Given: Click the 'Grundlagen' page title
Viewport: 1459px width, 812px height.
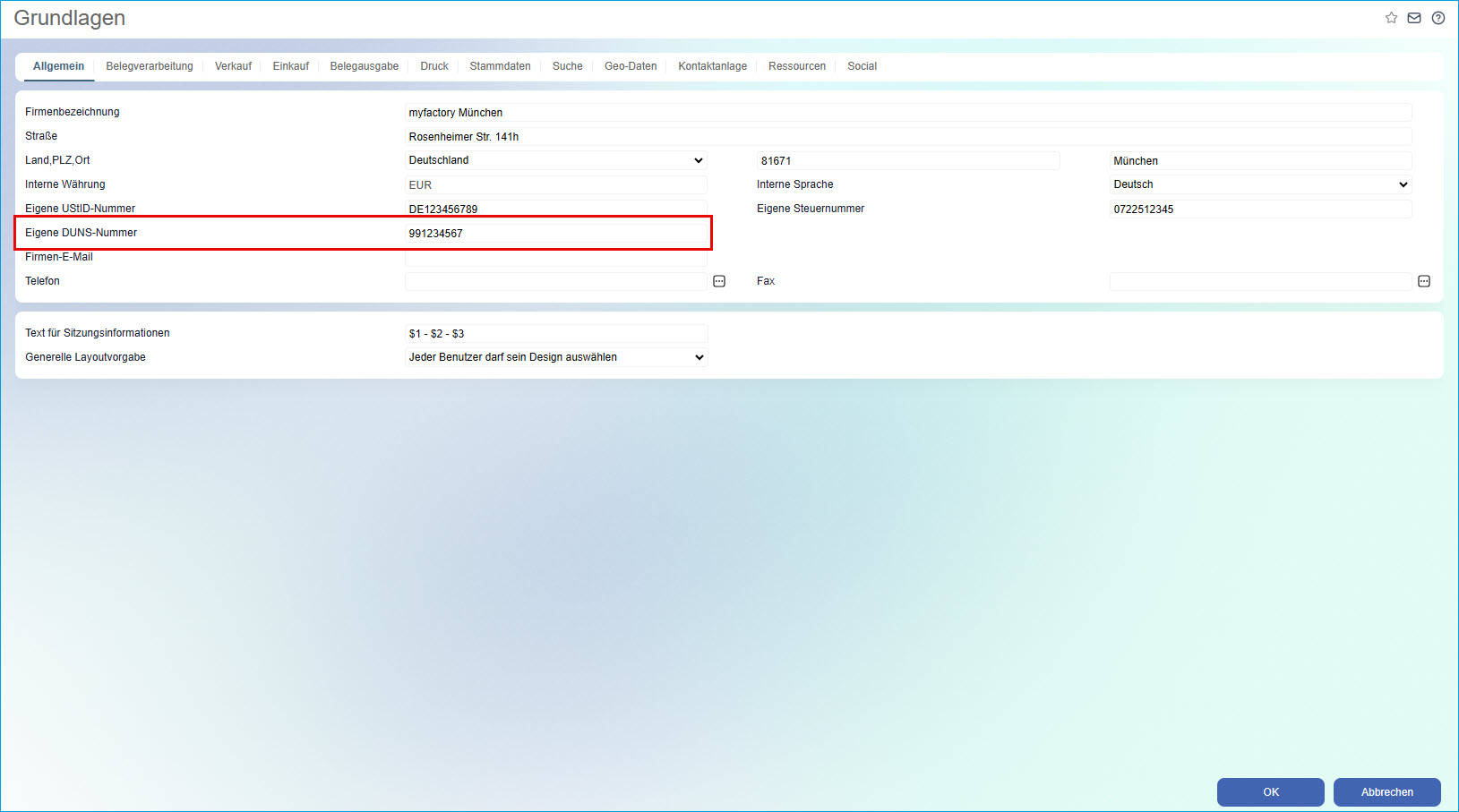Looking at the screenshot, I should (70, 18).
